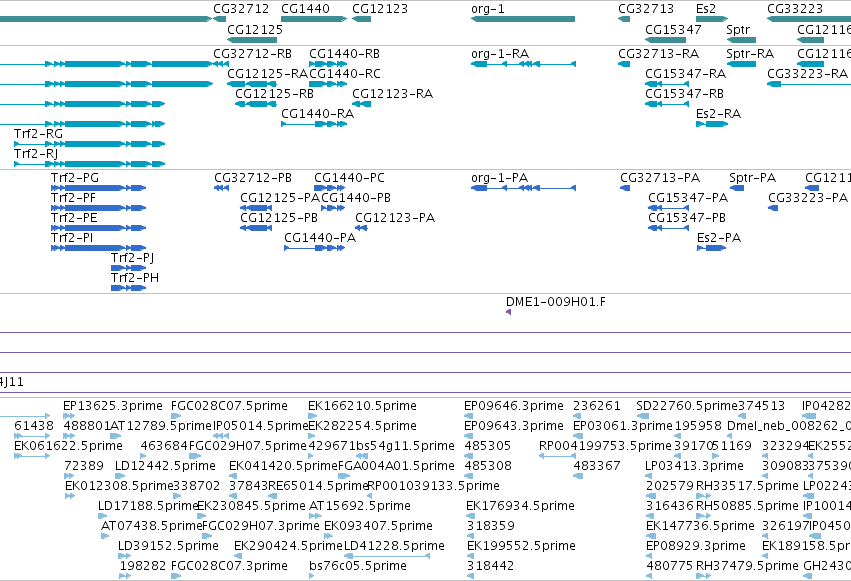Click the CG15347-RA transcript
This screenshot has height=581, width=851.
667,84
